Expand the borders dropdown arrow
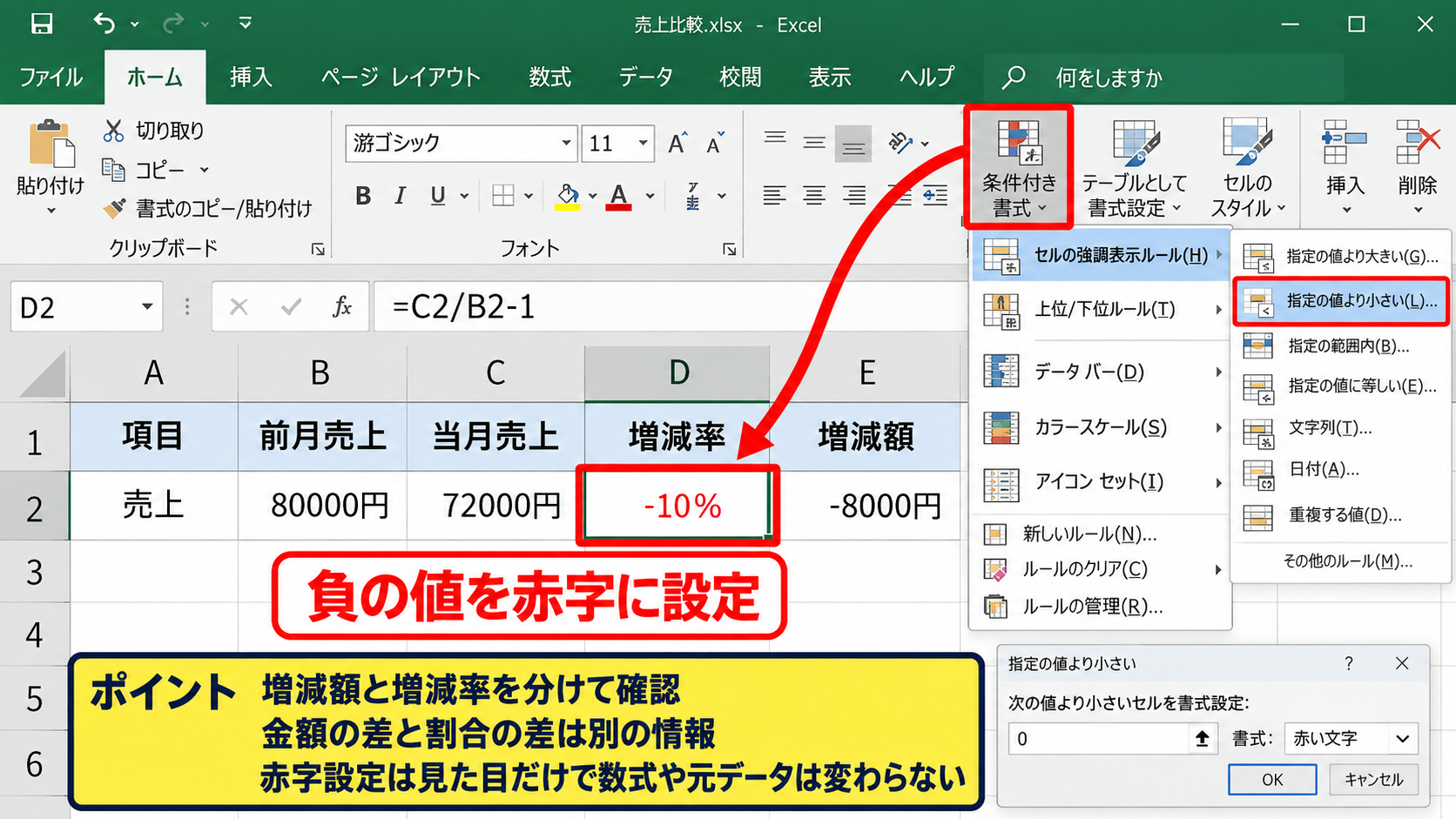Viewport: 1456px width, 819px height. click(x=529, y=196)
